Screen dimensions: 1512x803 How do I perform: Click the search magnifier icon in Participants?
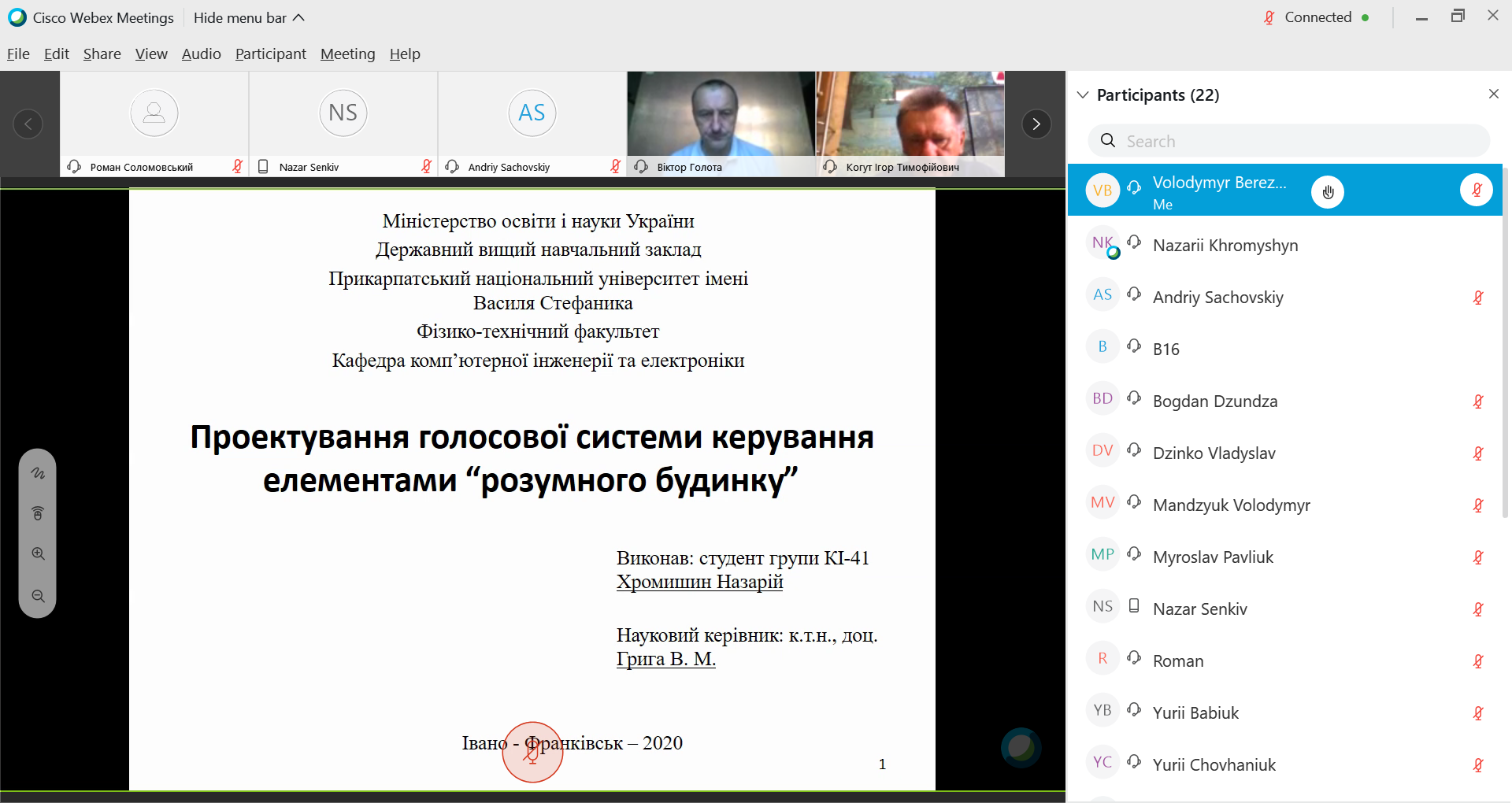coord(1108,141)
